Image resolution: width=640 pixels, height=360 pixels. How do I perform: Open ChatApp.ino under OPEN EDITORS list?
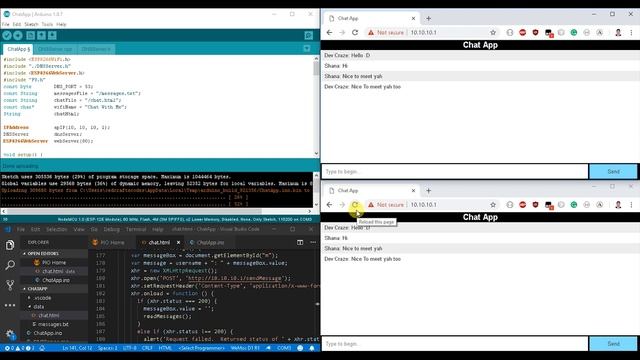(x=56, y=280)
